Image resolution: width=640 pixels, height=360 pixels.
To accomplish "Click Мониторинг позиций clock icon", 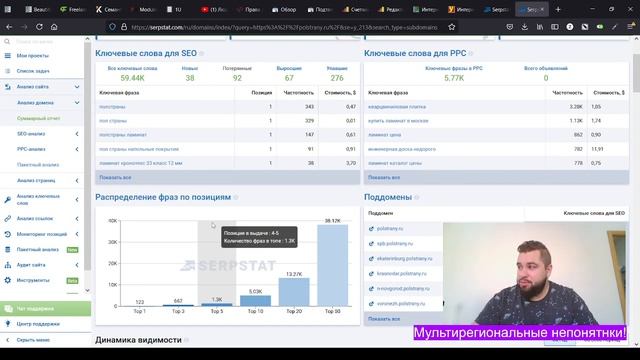I will [x=8, y=234].
